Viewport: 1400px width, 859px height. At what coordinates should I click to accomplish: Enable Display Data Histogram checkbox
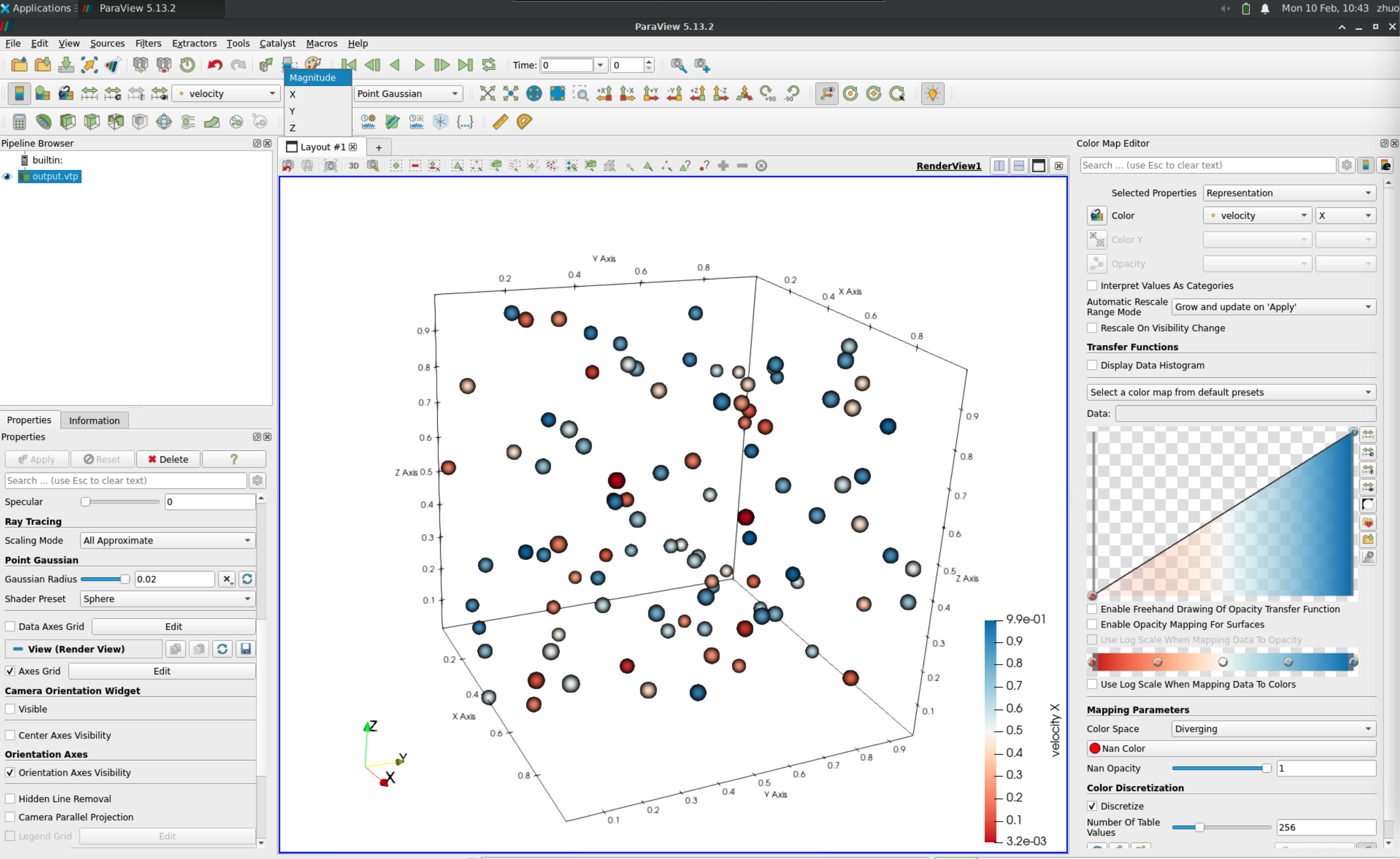(x=1092, y=365)
